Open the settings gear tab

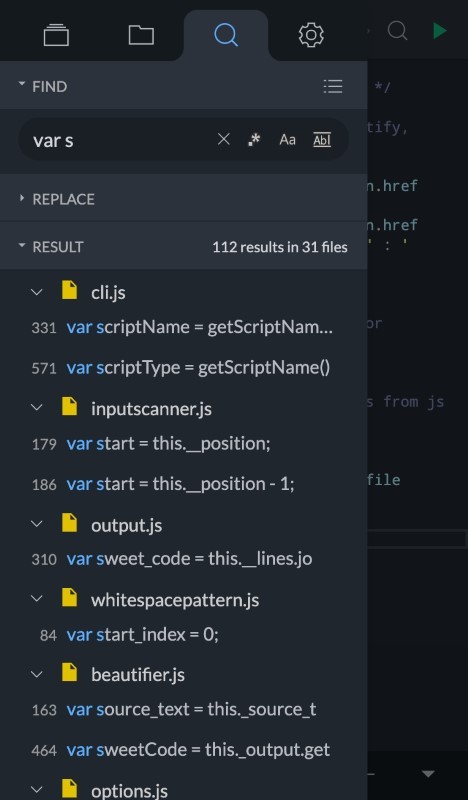pos(311,35)
